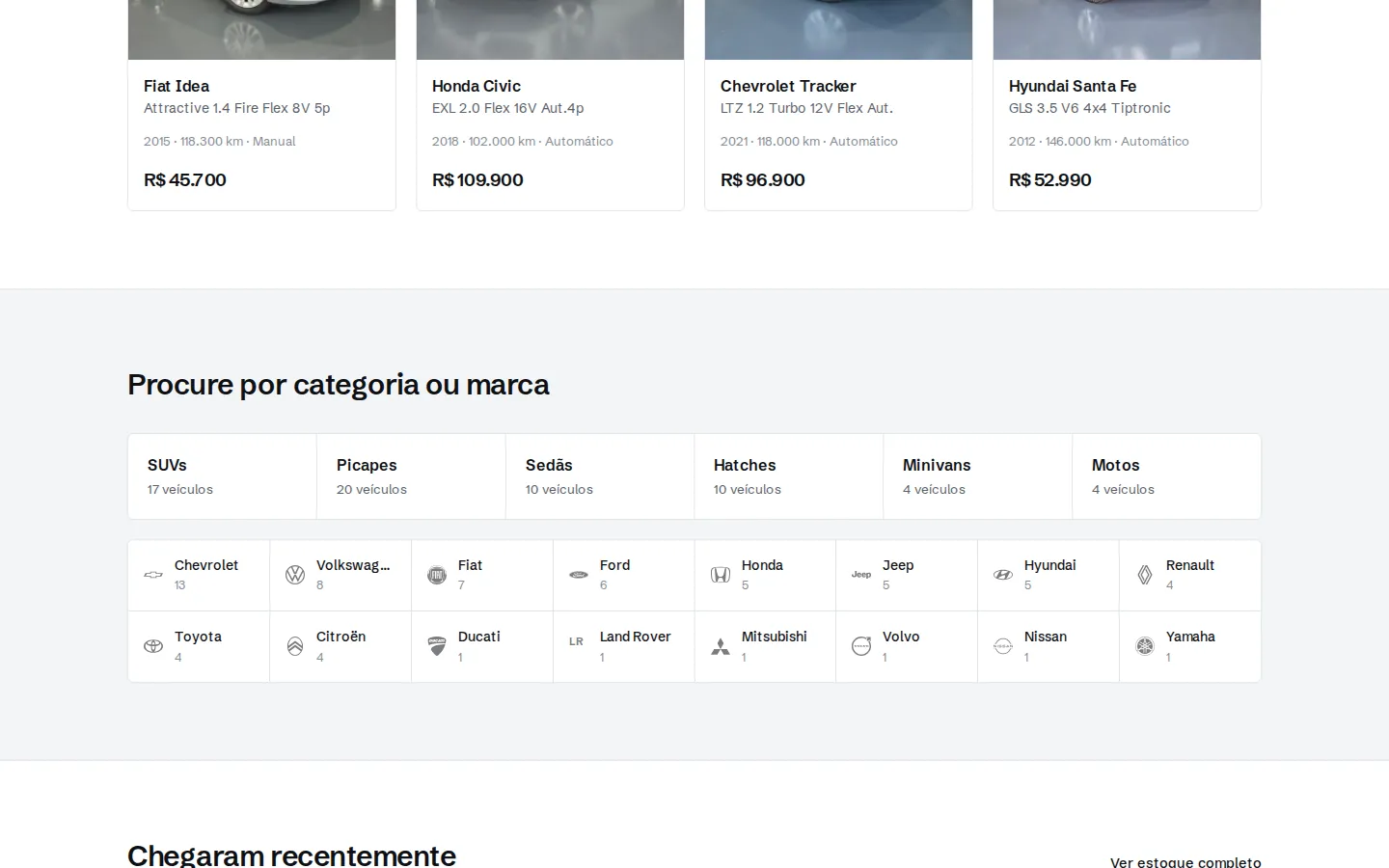The height and width of the screenshot is (868, 1389).
Task: Click the Honda Civic car photo
Action: point(550,29)
